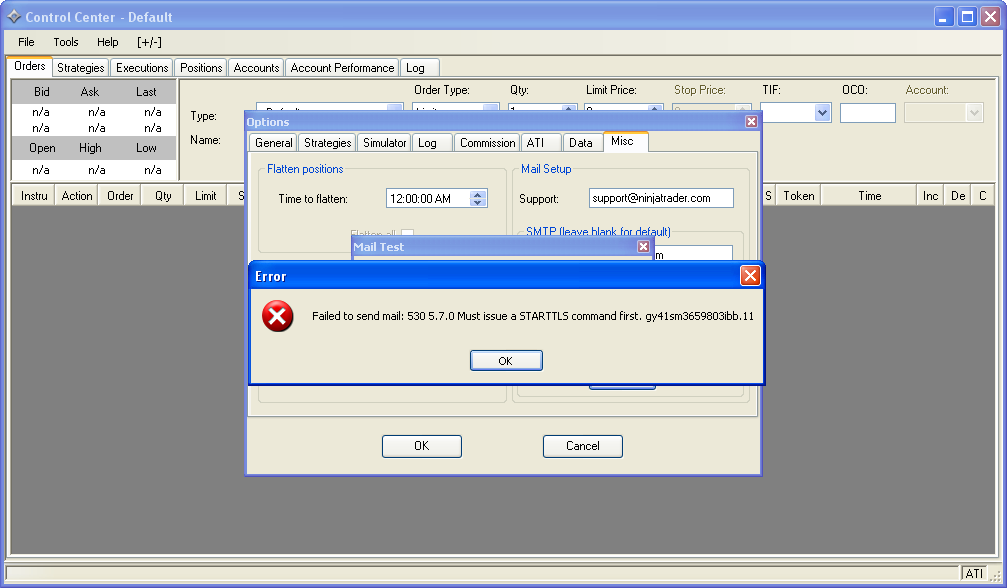Image resolution: width=1007 pixels, height=588 pixels.
Task: Open the General tab in Options
Action: click(x=273, y=143)
